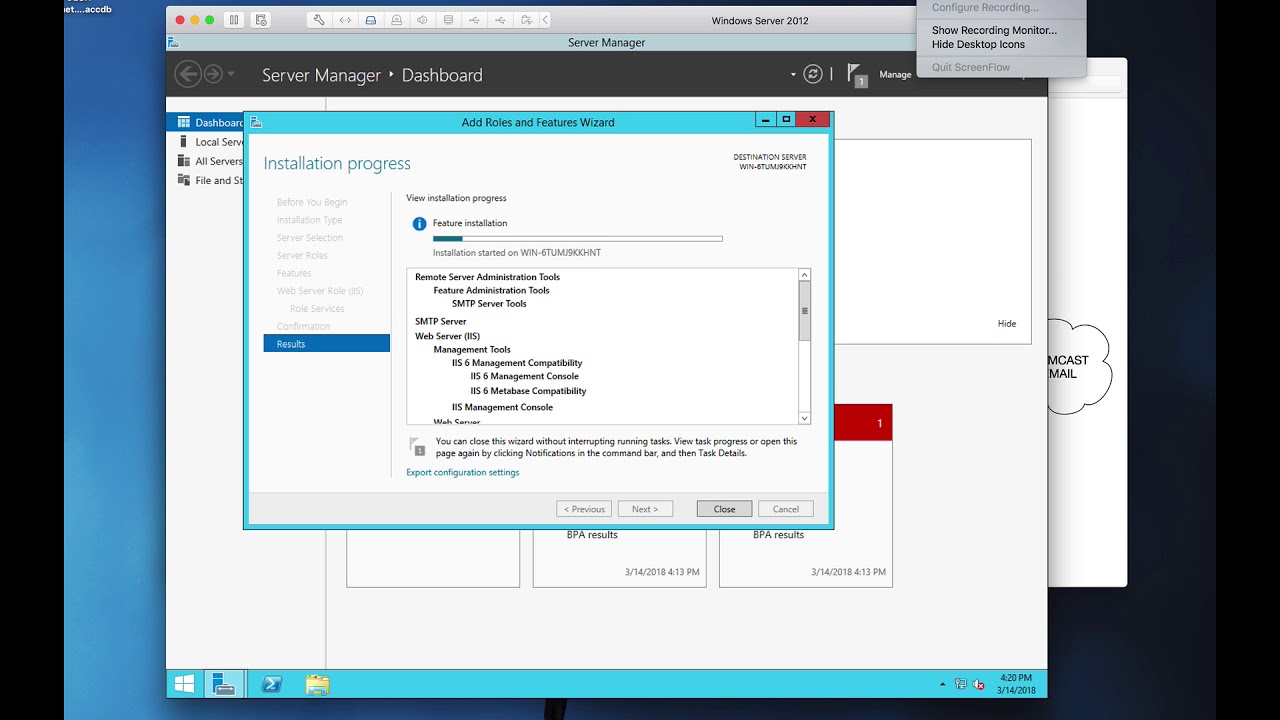Pause the virtual machine from VM toolbar
This screenshot has width=1280, height=720.
pos(235,20)
